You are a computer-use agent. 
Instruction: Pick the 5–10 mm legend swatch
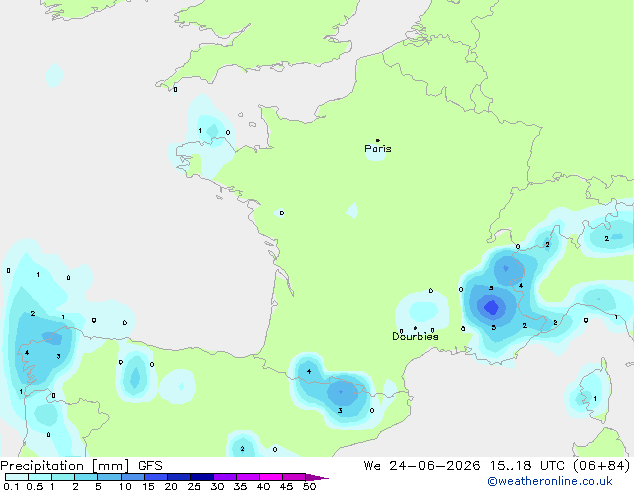(109, 477)
